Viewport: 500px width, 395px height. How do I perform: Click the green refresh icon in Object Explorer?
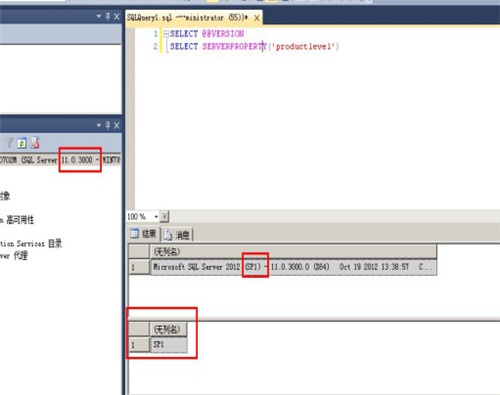pos(22,143)
